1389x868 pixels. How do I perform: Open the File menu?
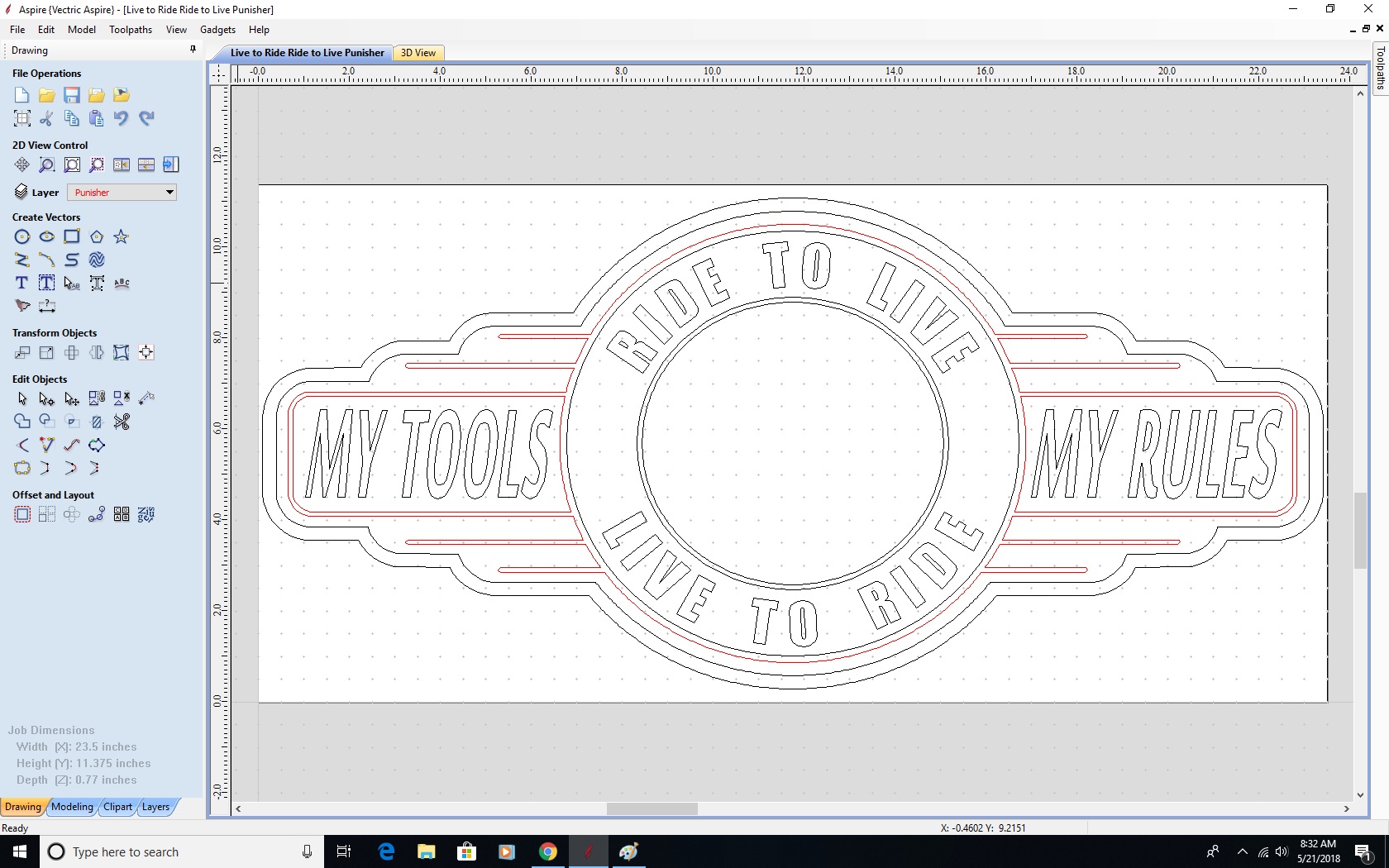17,30
